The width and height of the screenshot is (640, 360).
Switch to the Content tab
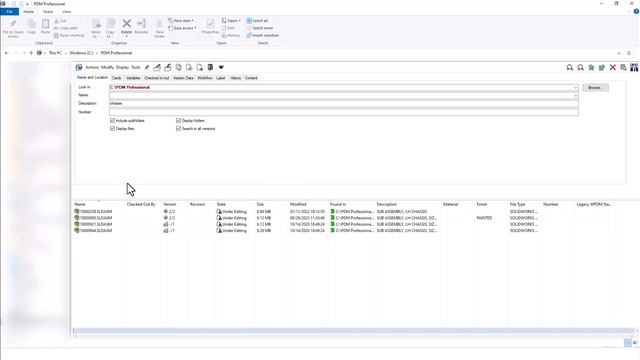(x=251, y=78)
